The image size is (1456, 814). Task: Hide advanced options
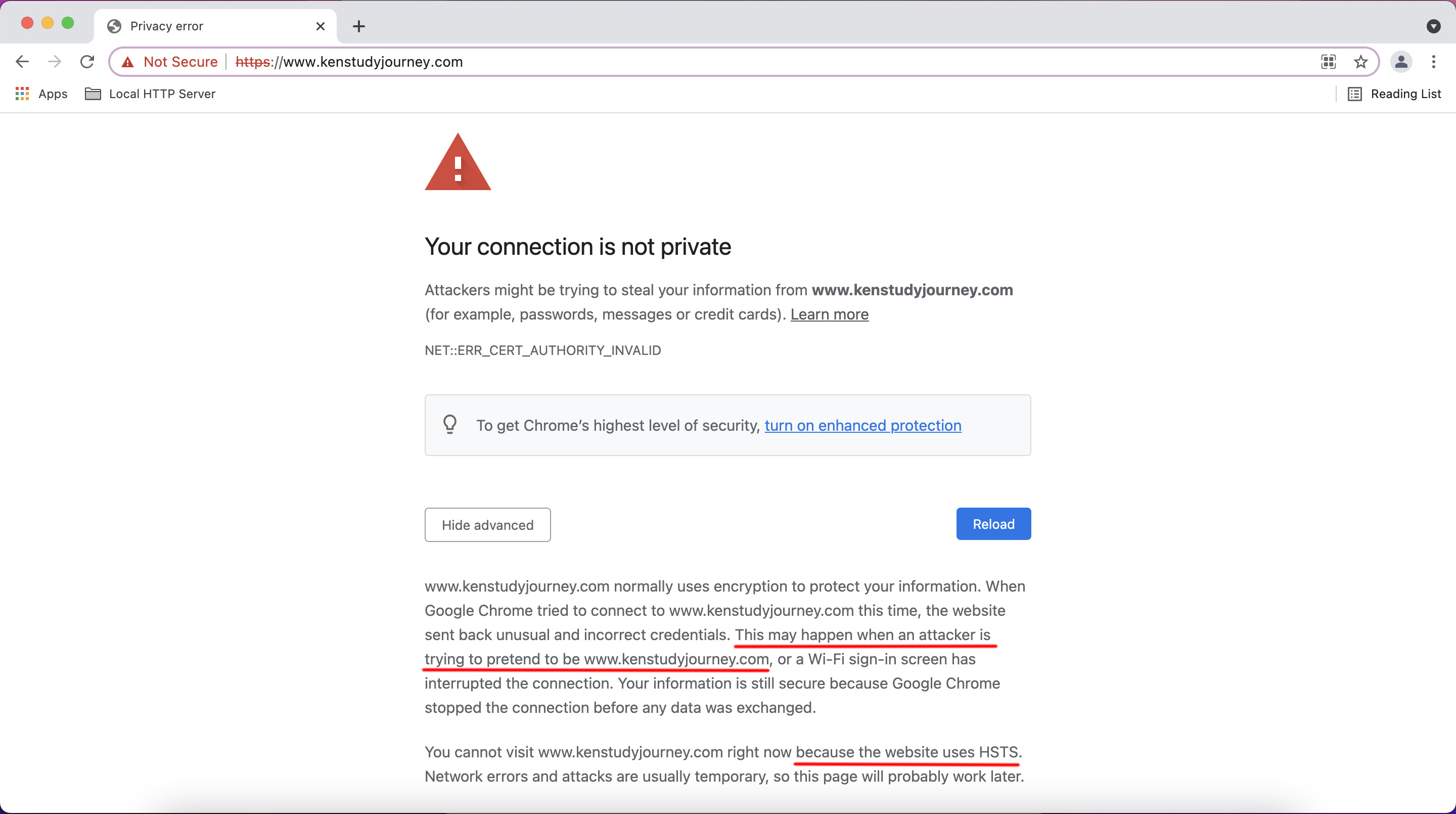click(x=487, y=524)
